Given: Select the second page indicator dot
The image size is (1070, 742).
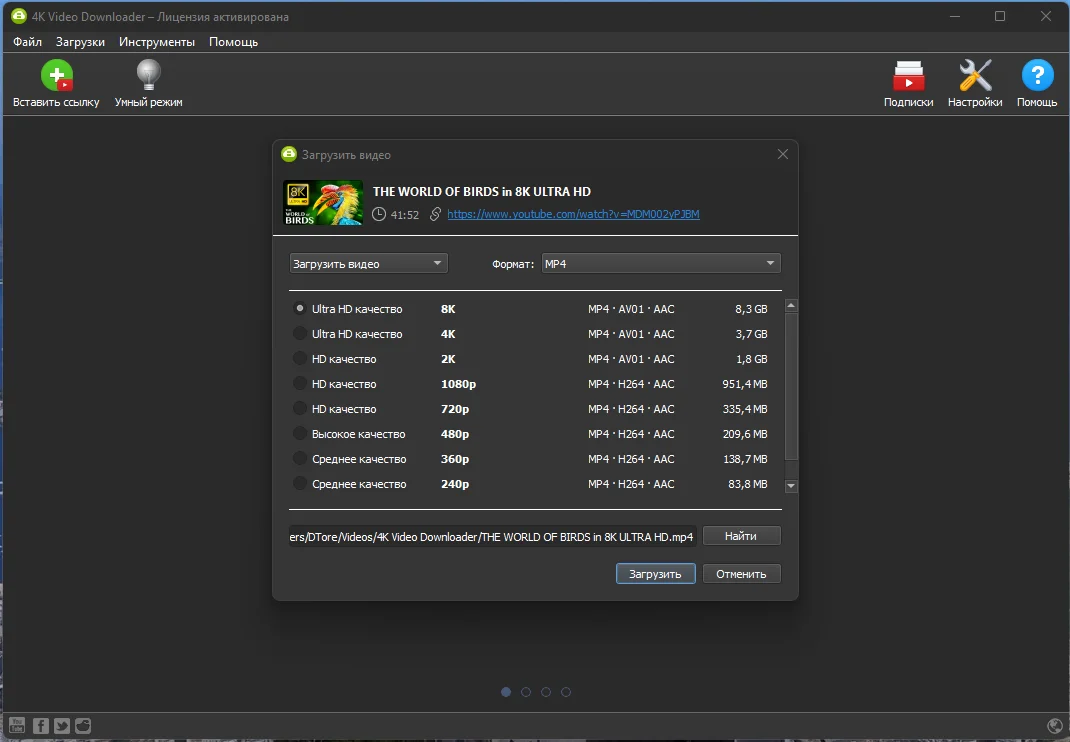Looking at the screenshot, I should [x=525, y=692].
